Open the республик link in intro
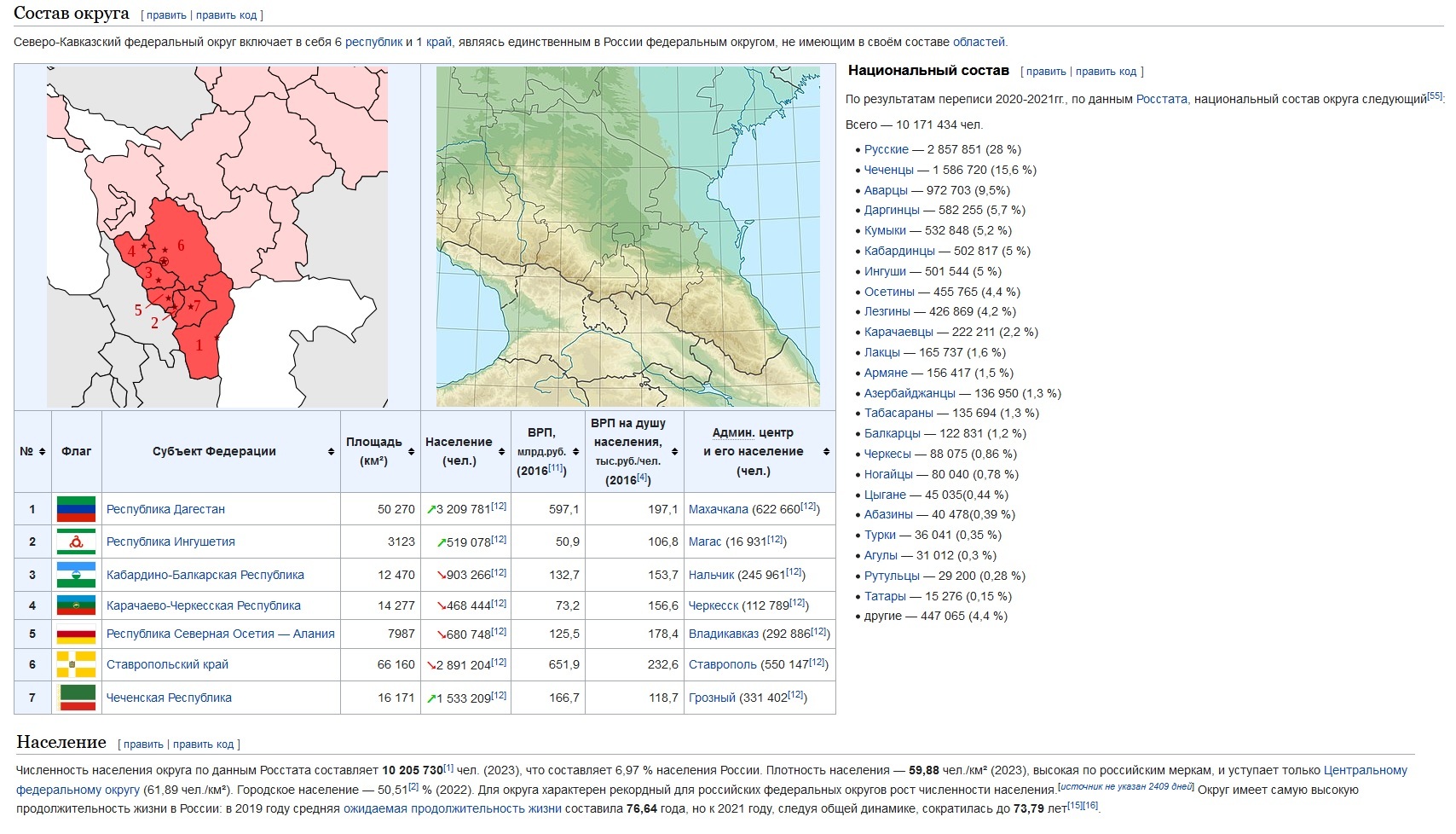The width and height of the screenshot is (1456, 834). pyautogui.click(x=373, y=42)
